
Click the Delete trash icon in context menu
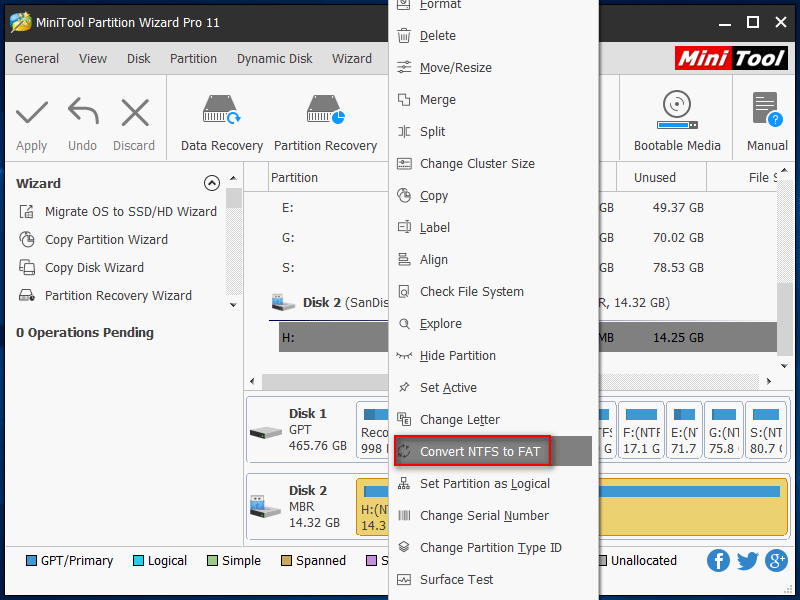click(404, 36)
